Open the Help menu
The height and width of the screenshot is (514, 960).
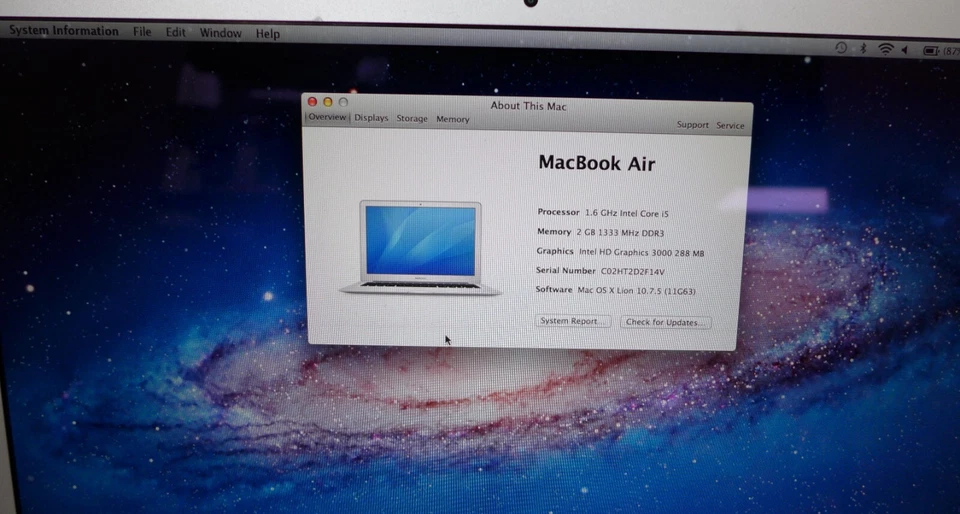point(268,34)
